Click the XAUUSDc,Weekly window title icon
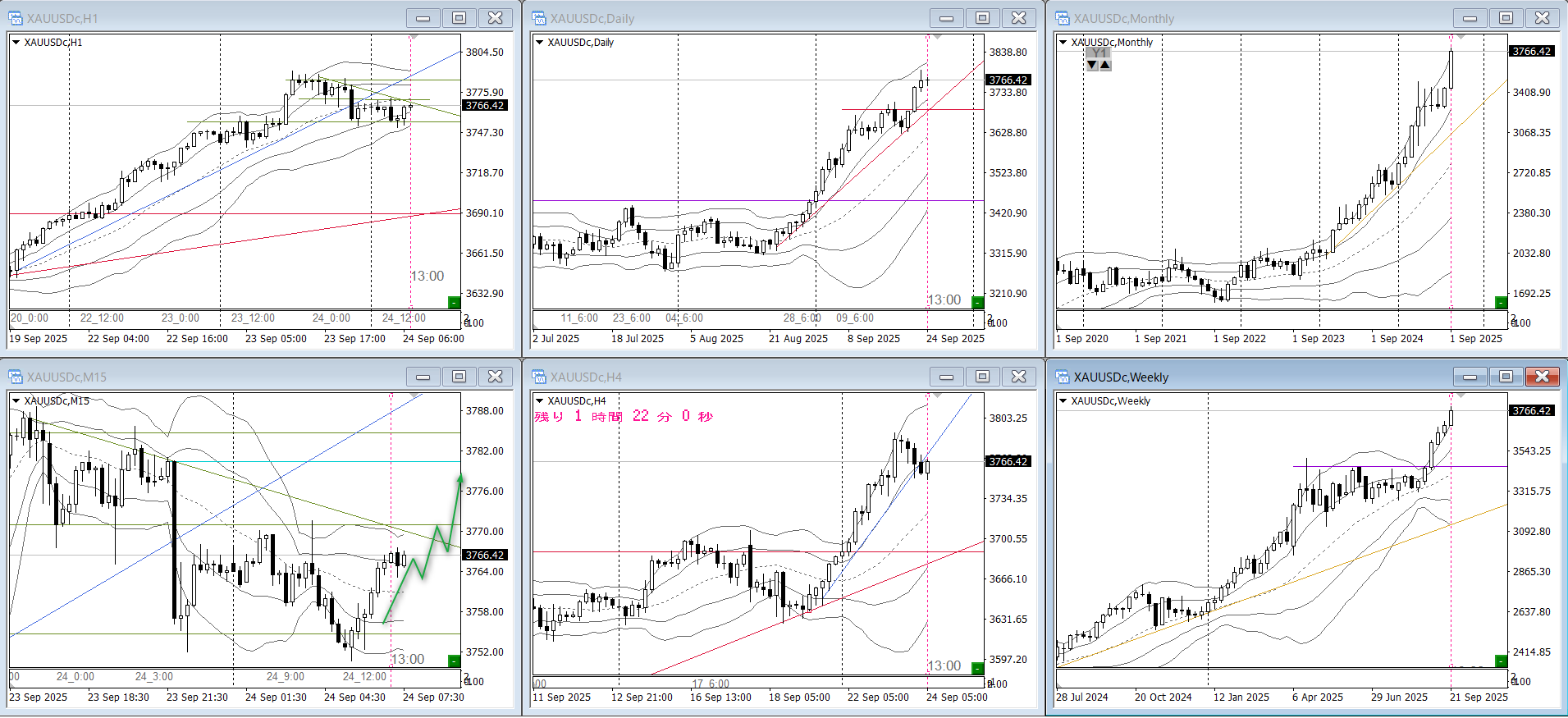This screenshot has width=1568, height=718. point(1063,377)
